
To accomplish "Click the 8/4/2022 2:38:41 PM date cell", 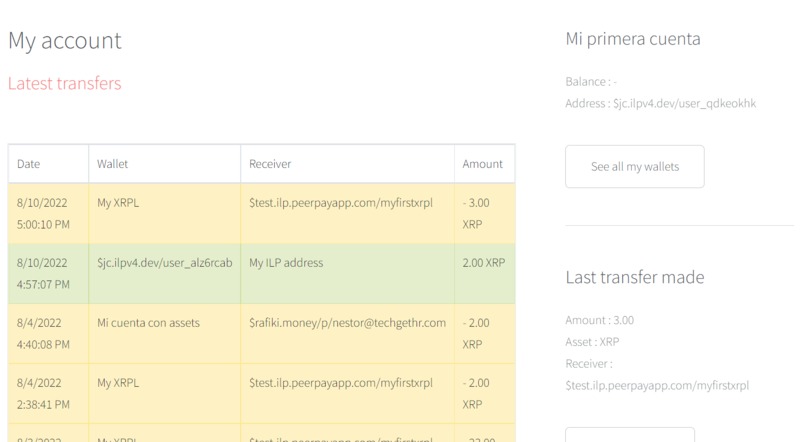I will point(43,393).
